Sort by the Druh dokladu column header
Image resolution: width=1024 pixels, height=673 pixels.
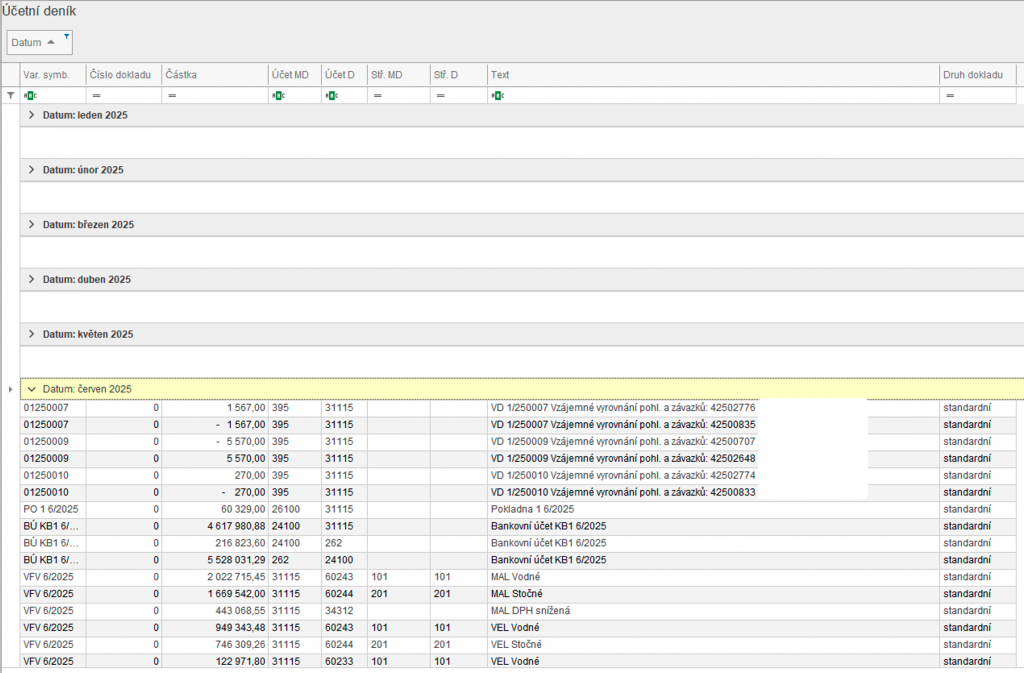coord(978,75)
